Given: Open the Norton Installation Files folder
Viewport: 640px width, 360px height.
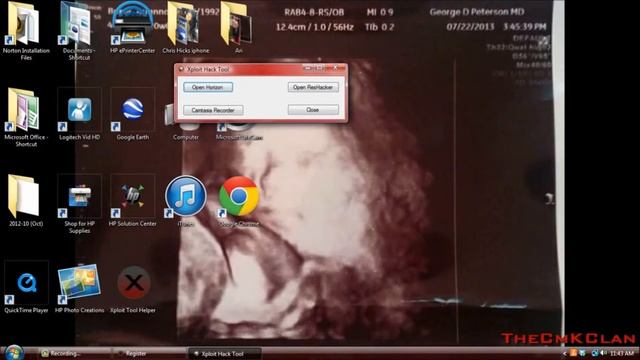Looking at the screenshot, I should 26,31.
